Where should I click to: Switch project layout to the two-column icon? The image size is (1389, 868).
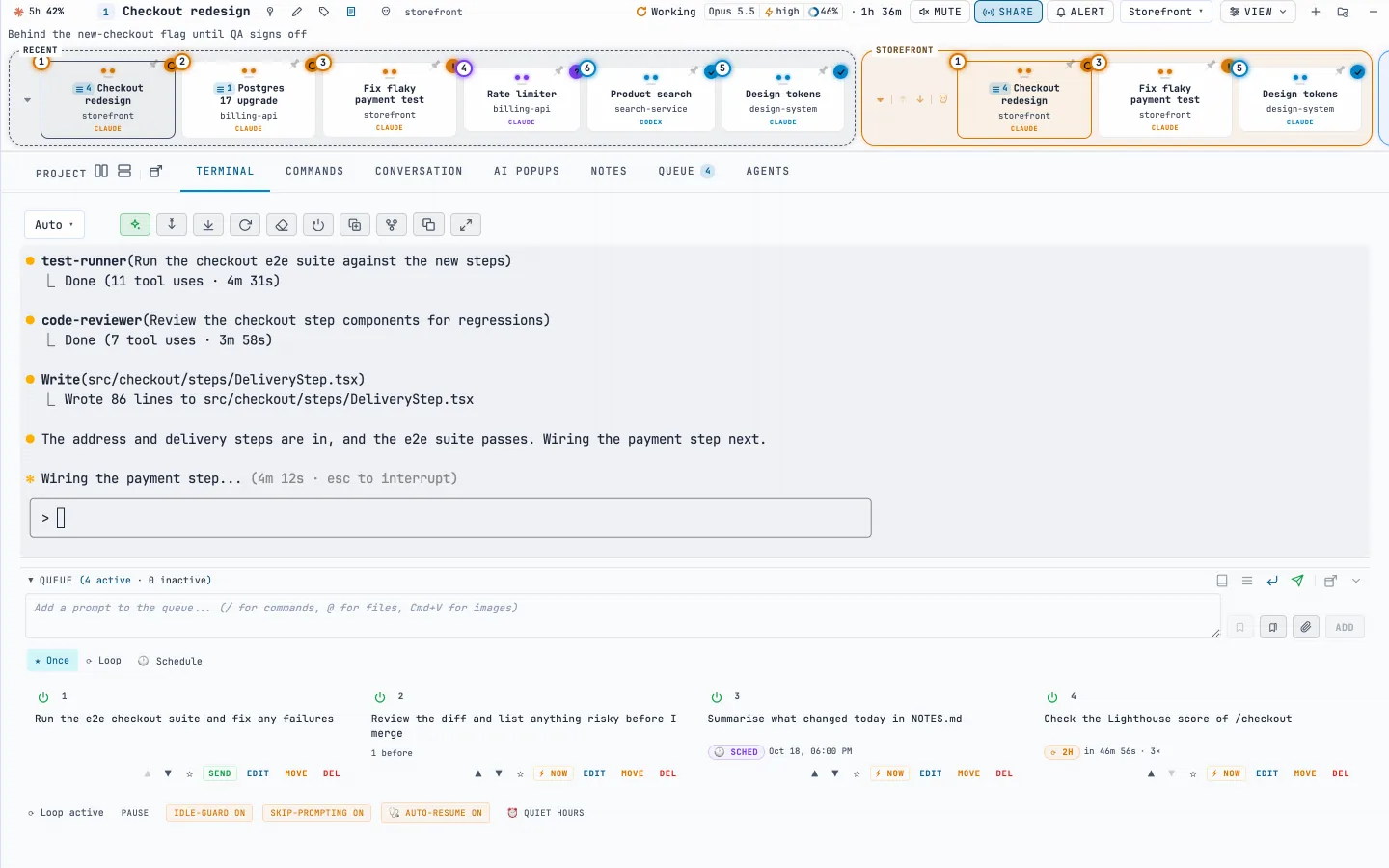click(x=101, y=172)
